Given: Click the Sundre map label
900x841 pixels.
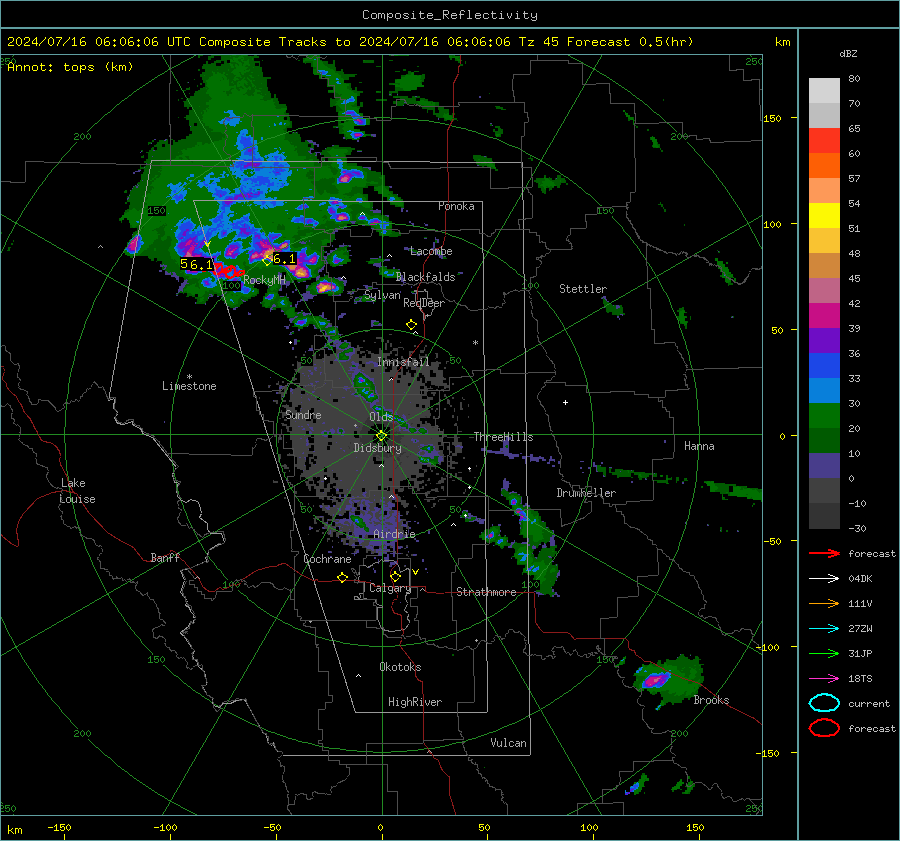Looking at the screenshot, I should 303,415.
